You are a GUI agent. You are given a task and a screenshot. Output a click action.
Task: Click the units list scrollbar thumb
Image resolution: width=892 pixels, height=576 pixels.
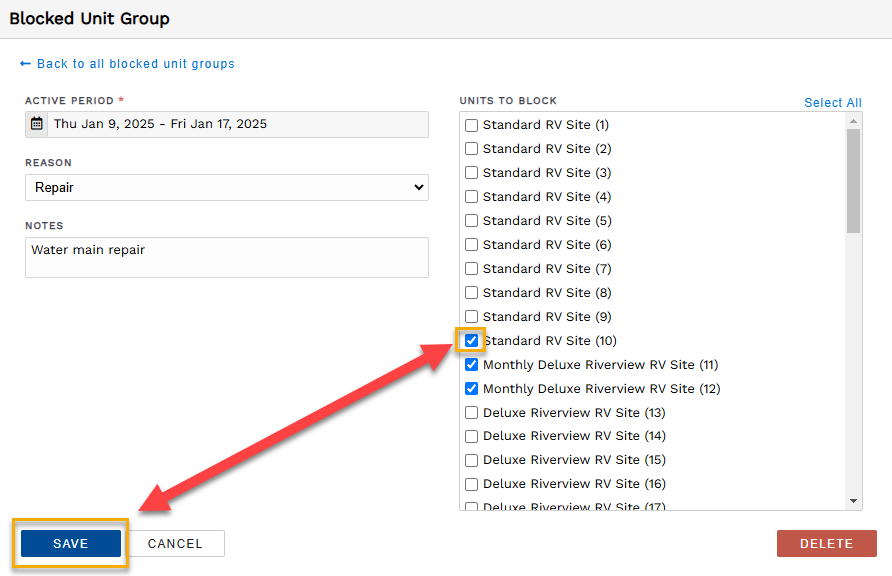point(853,180)
